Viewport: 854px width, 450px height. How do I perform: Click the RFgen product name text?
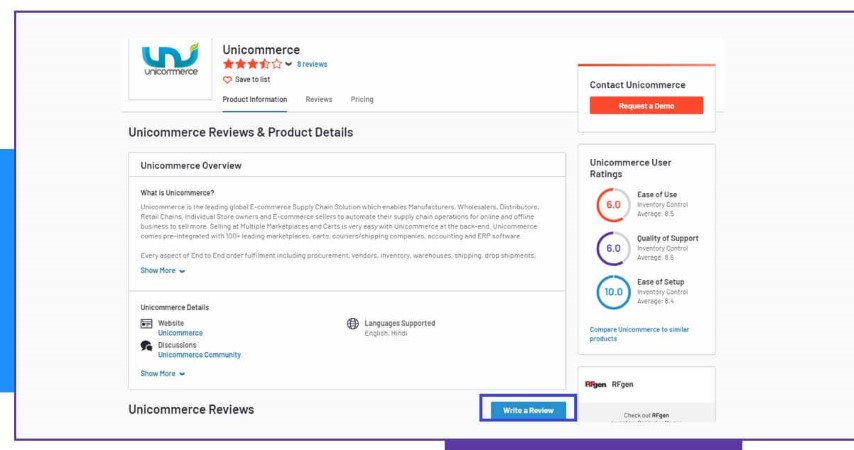[623, 385]
